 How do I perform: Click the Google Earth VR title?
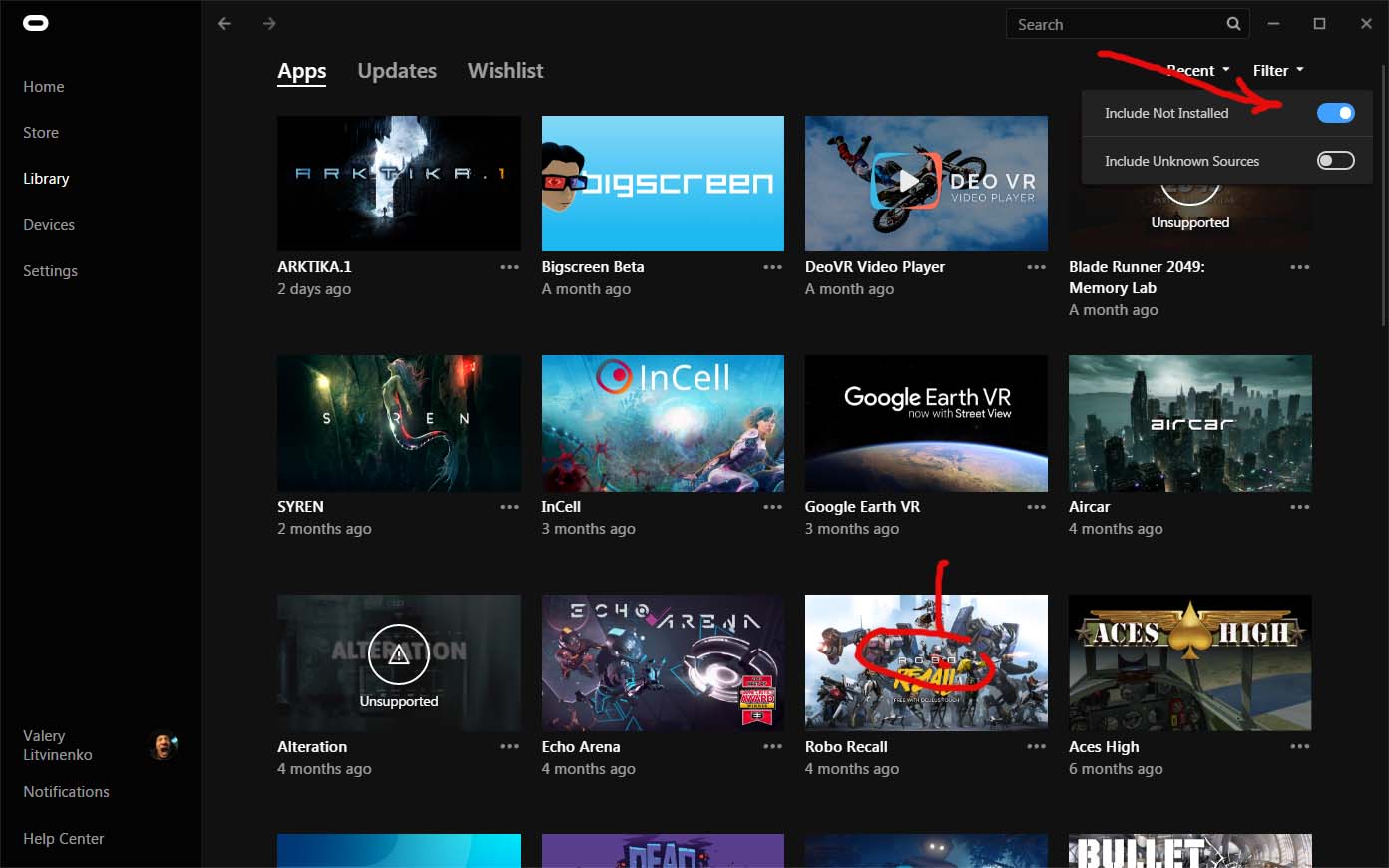[x=862, y=507]
